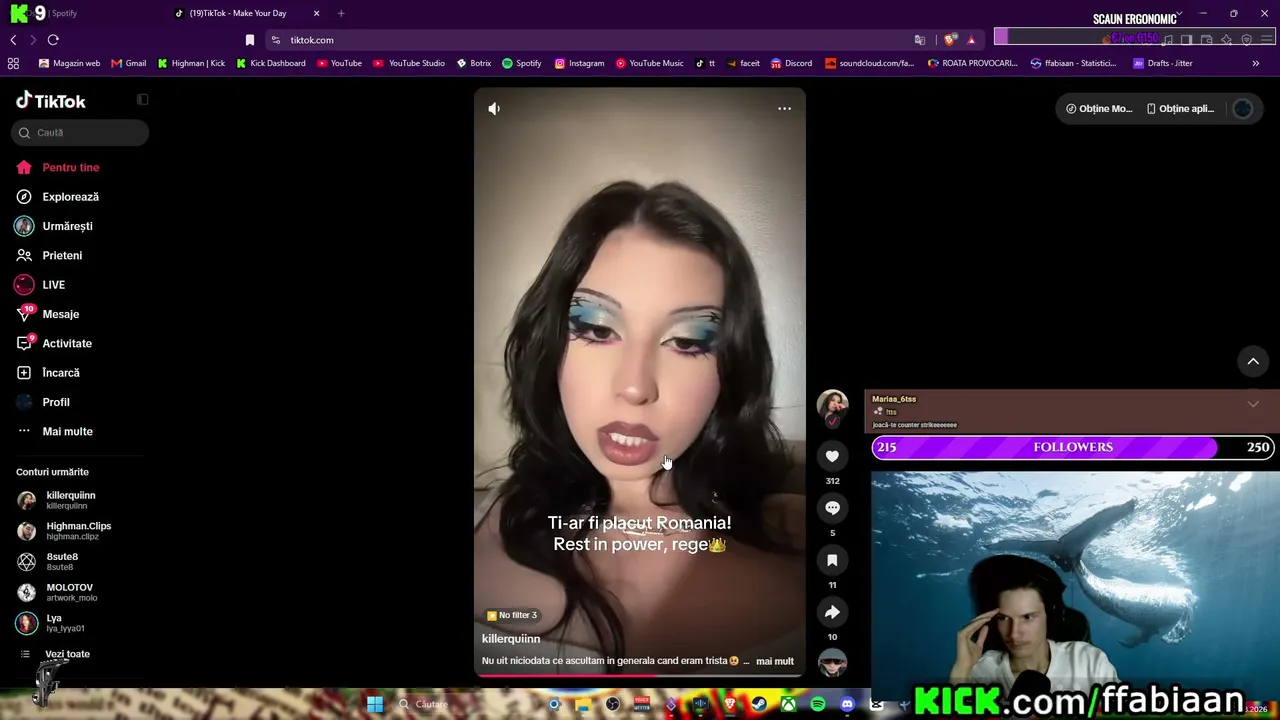Screen dimensions: 1280x720
Task: Open Discord from the taskbar
Action: 848,704
